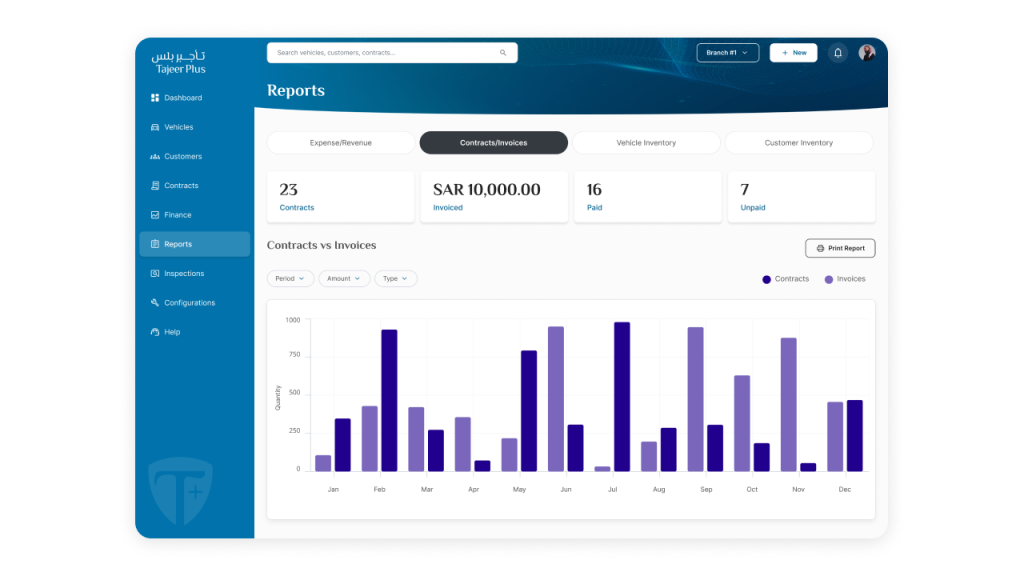Click the dark Jul bar in chart
1024x576 pixels.
[x=622, y=397]
